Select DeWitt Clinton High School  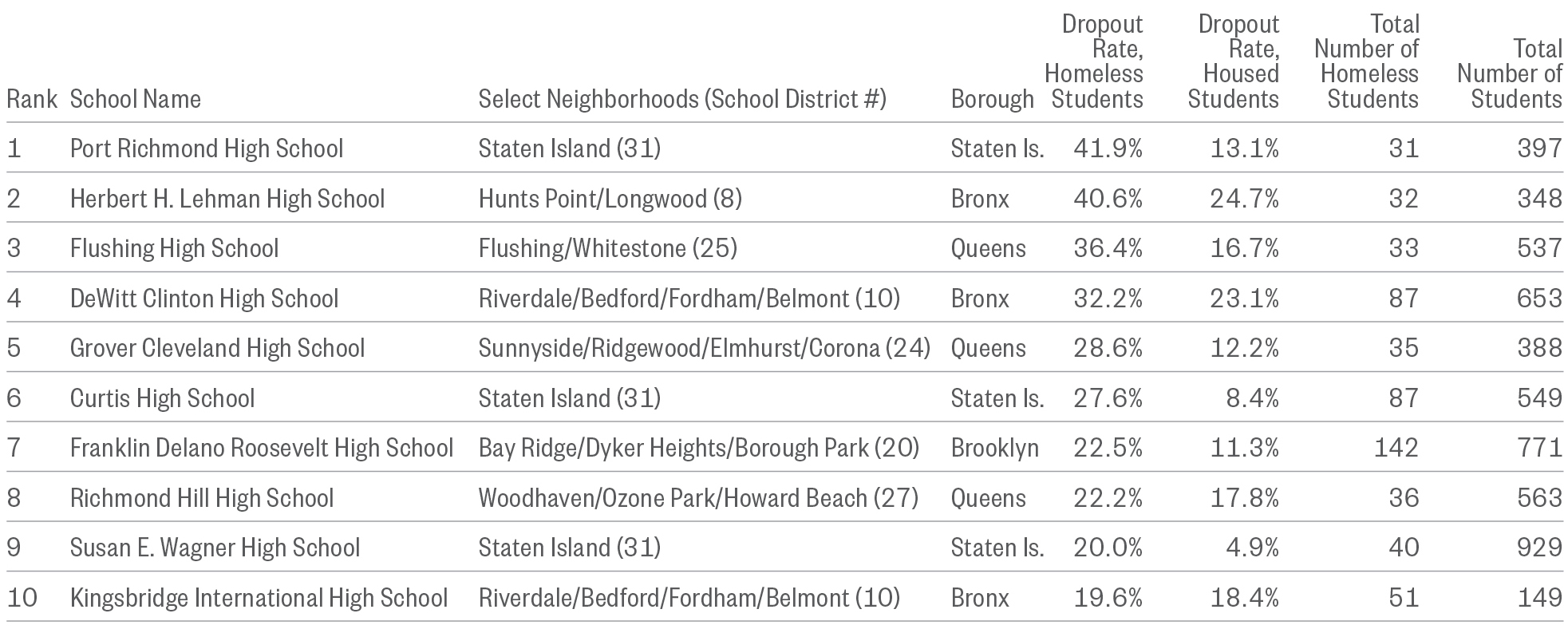pyautogui.click(x=204, y=299)
